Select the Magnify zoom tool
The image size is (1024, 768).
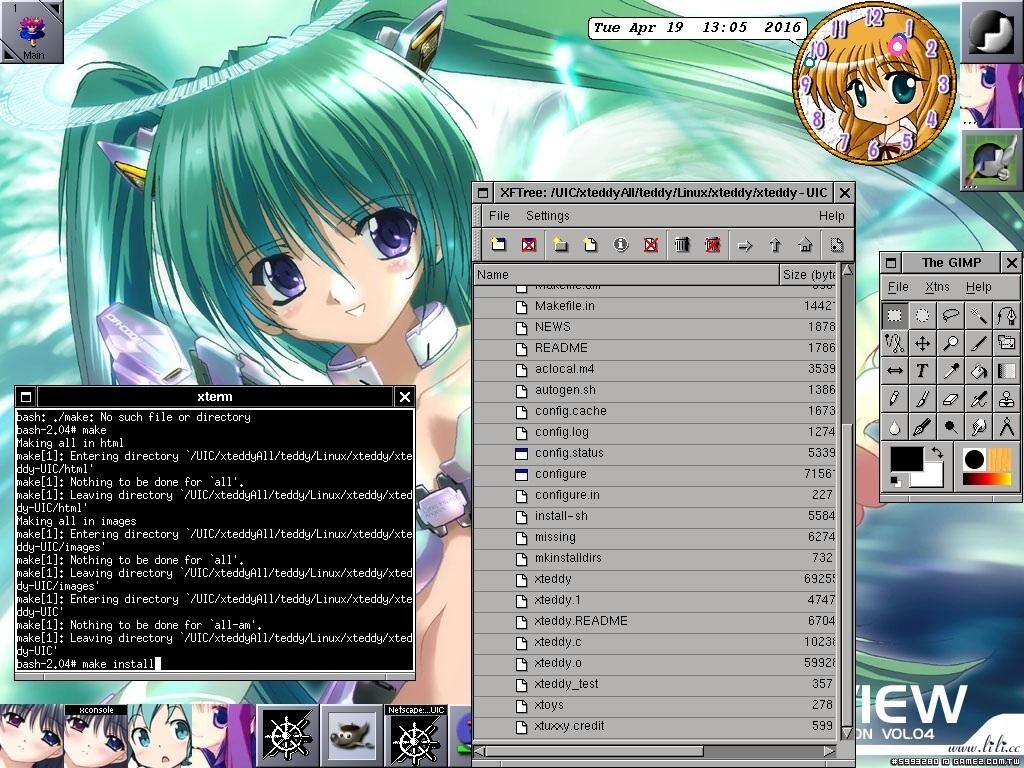coord(950,344)
